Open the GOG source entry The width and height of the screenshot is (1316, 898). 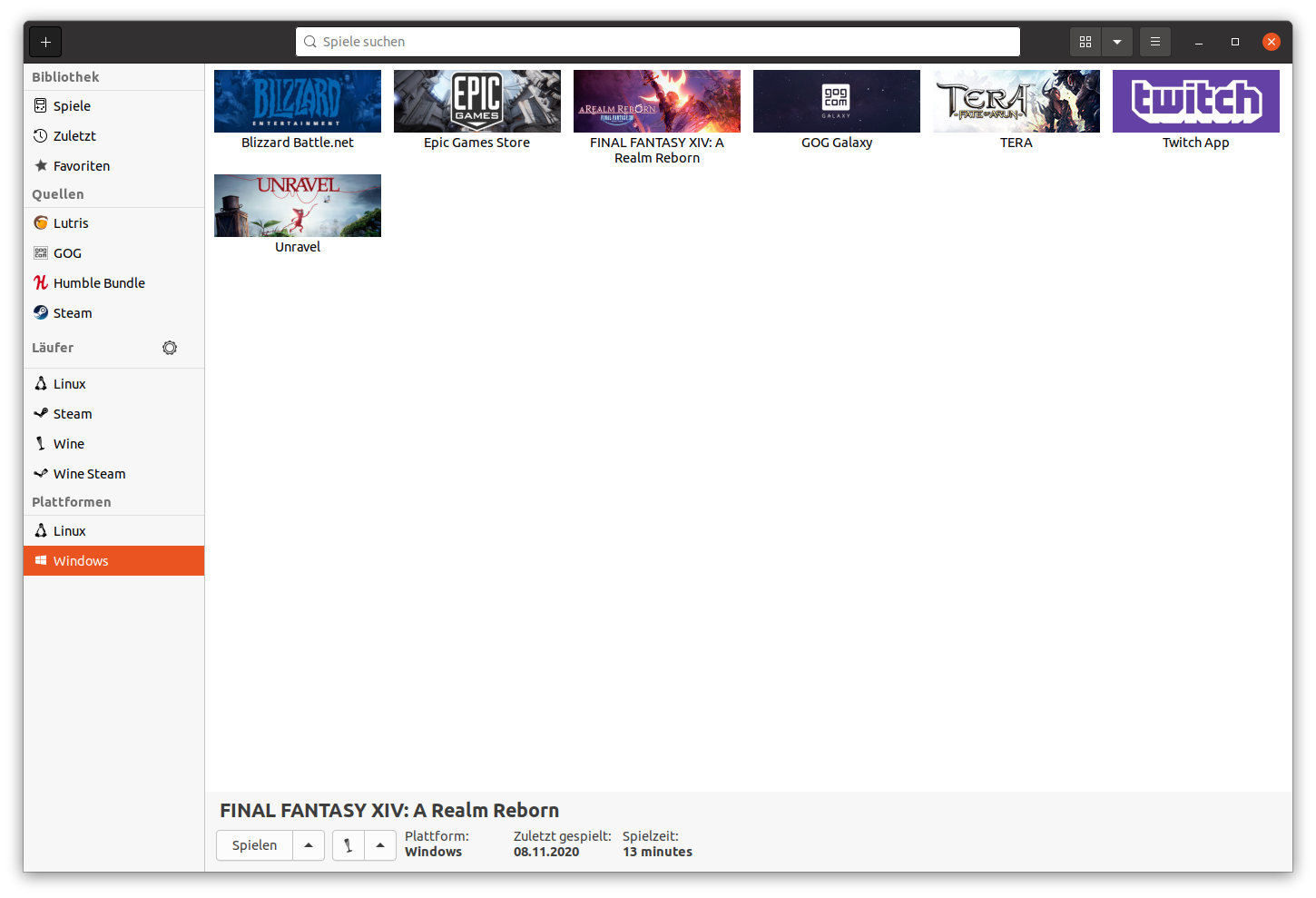67,253
